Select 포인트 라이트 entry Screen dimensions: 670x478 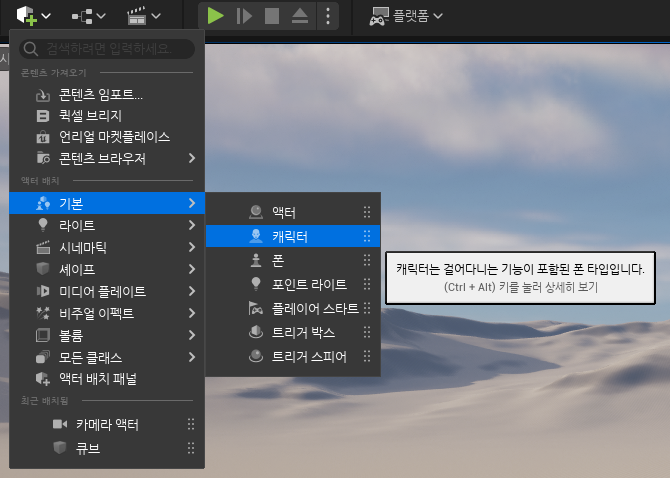tap(293, 284)
